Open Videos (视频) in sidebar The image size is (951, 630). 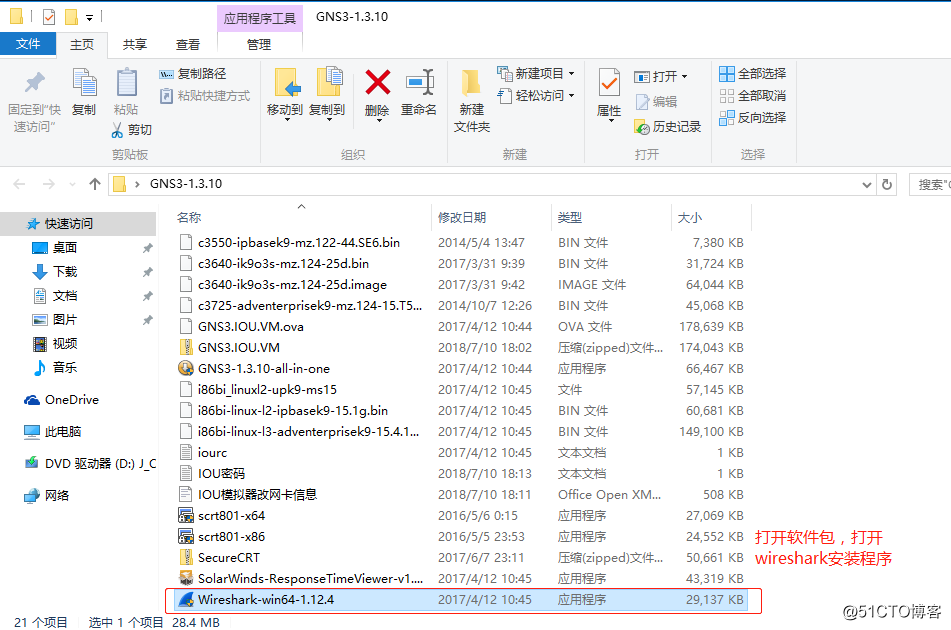tap(64, 344)
